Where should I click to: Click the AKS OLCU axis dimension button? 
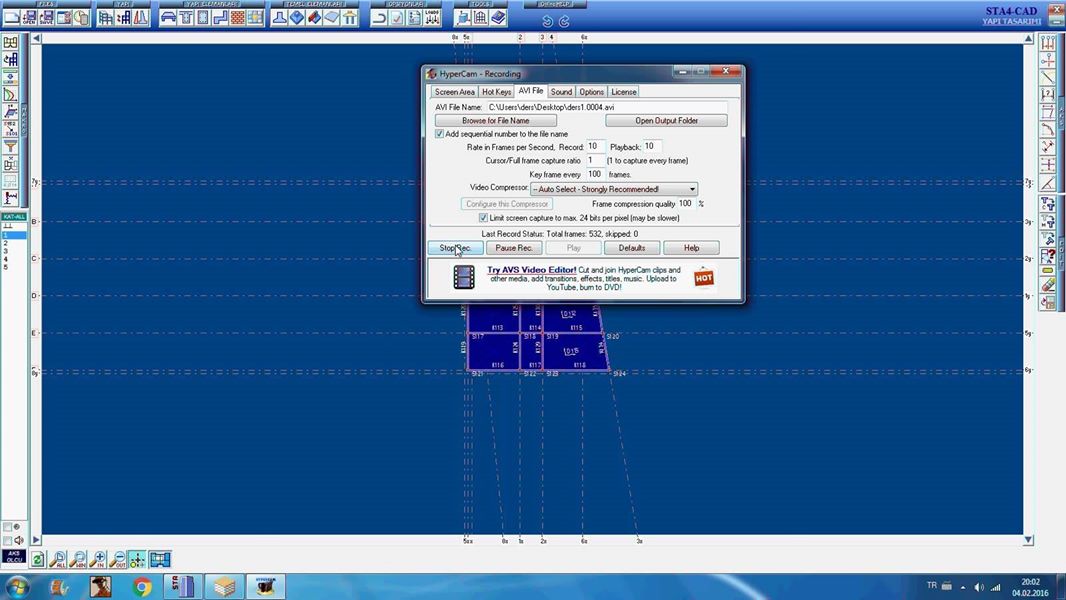(x=14, y=557)
